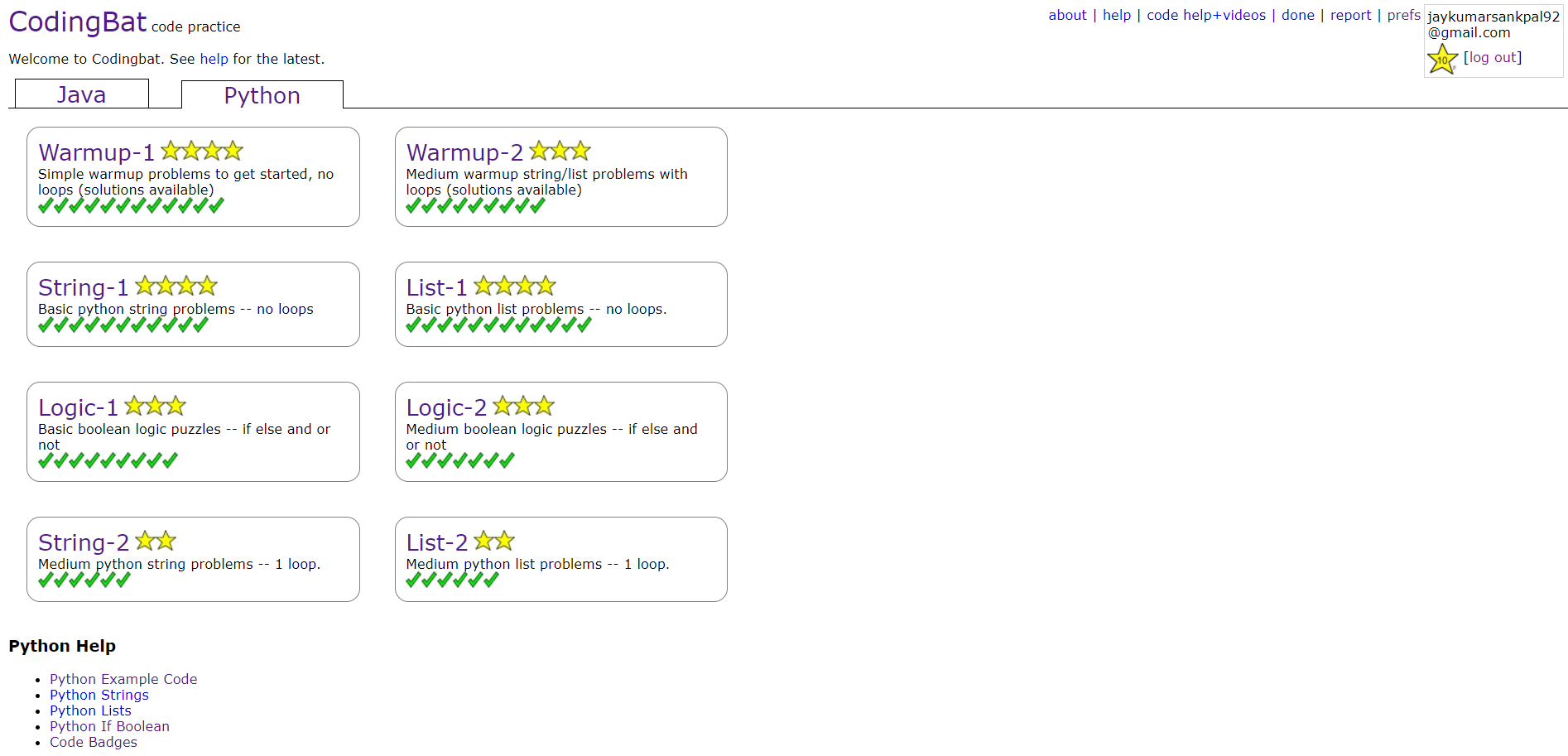Open the about page link

click(1067, 15)
